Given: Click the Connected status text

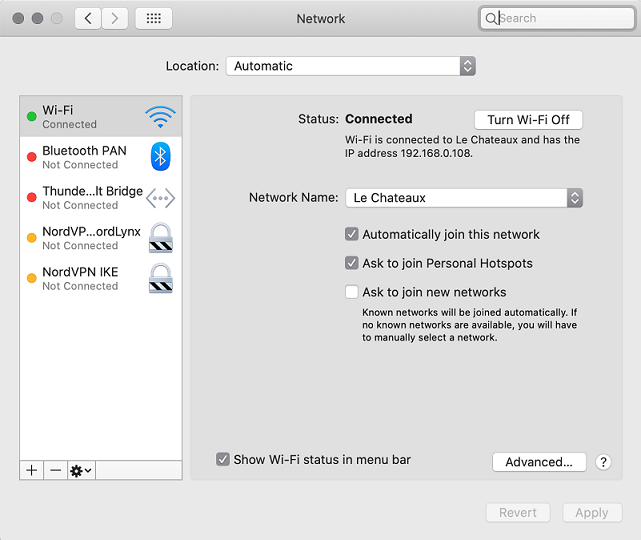Looking at the screenshot, I should coord(379,119).
